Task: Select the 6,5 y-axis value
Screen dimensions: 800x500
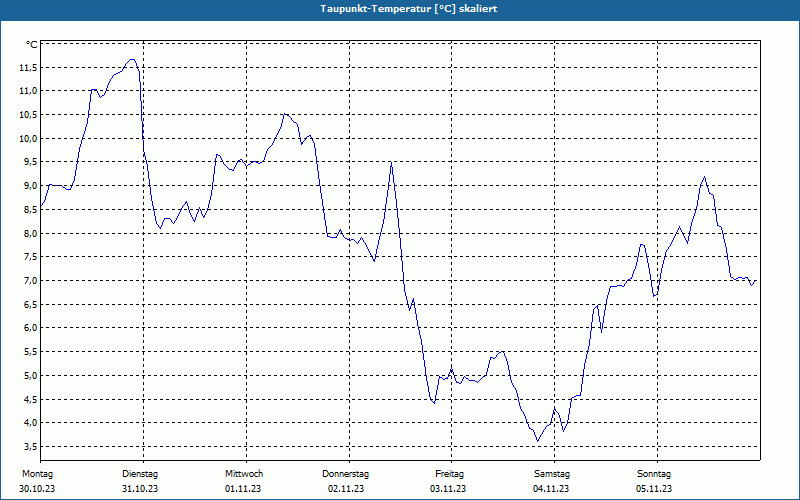Action: click(31, 305)
